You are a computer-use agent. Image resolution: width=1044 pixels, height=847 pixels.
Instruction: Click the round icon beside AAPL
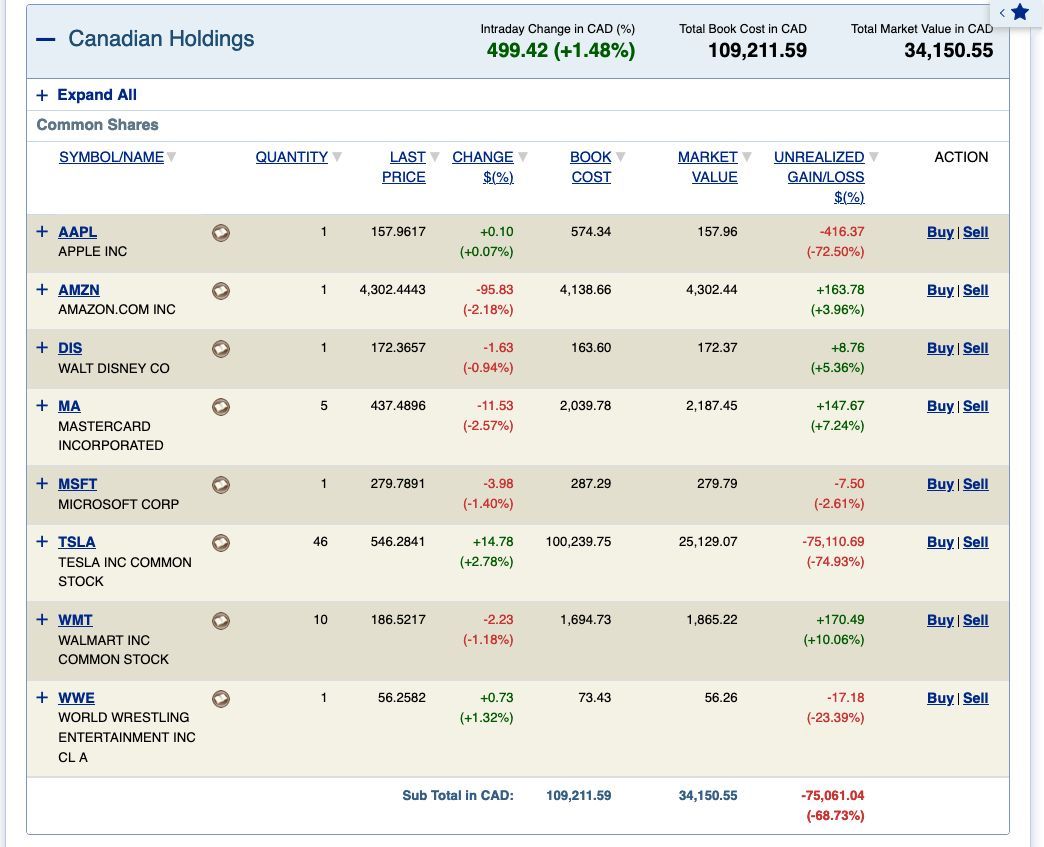tap(221, 233)
